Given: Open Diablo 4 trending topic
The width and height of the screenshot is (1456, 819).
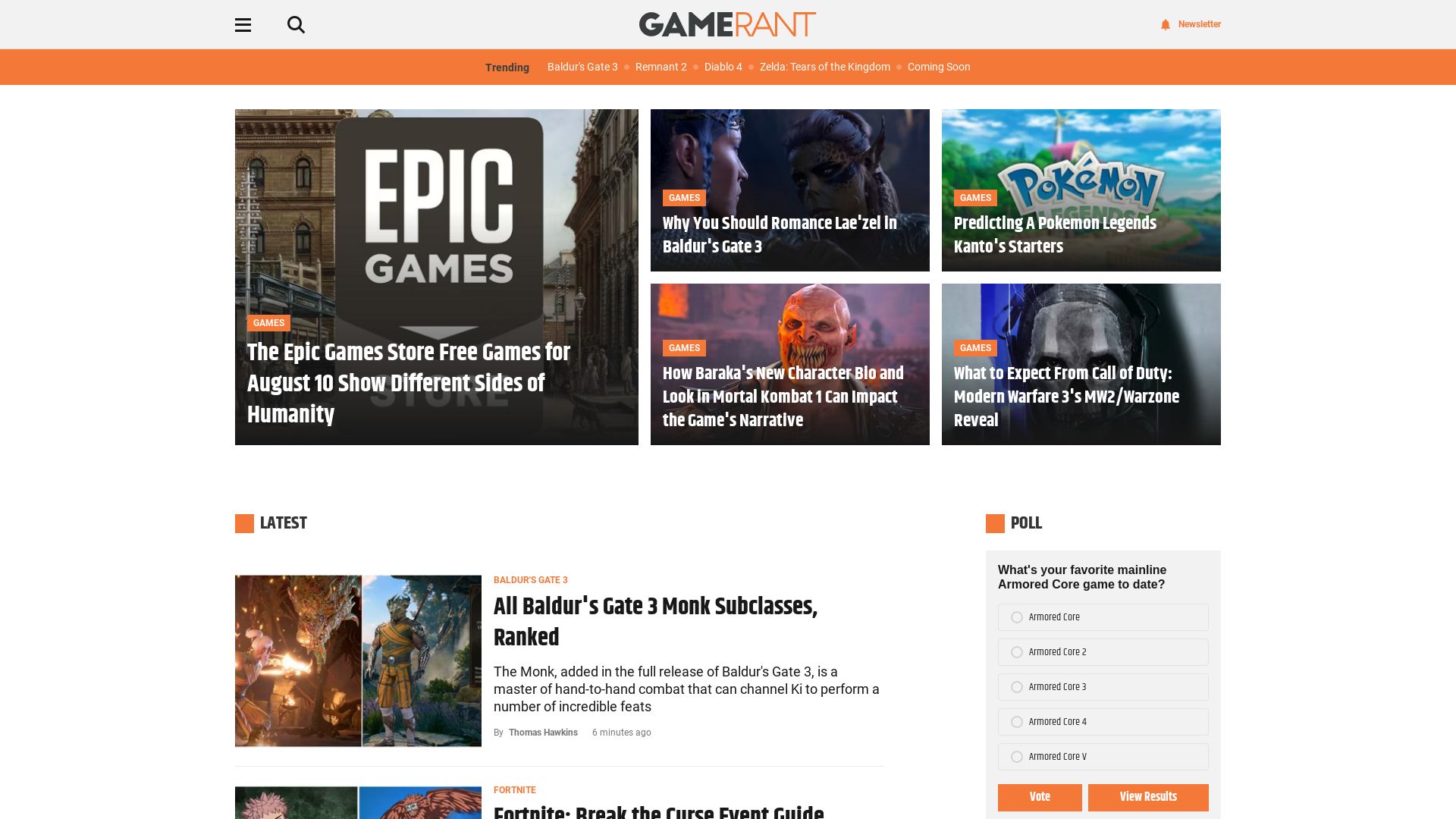Looking at the screenshot, I should [x=723, y=67].
